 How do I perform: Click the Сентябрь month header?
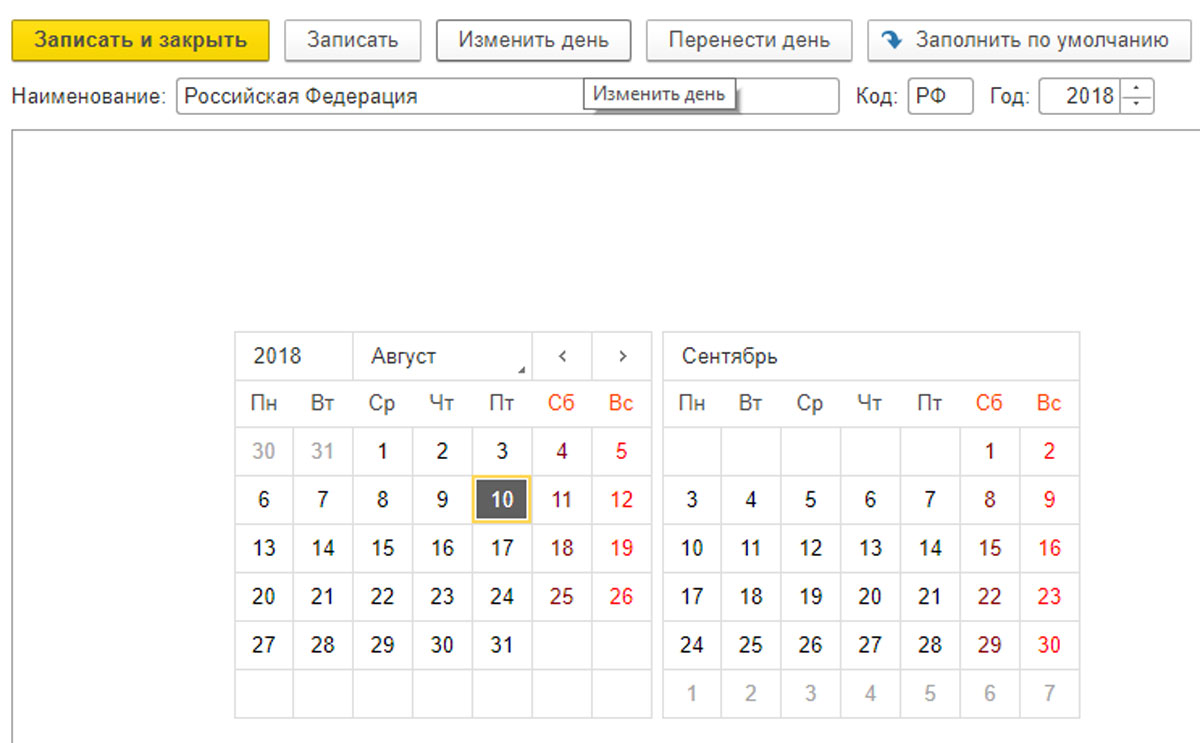tap(730, 356)
